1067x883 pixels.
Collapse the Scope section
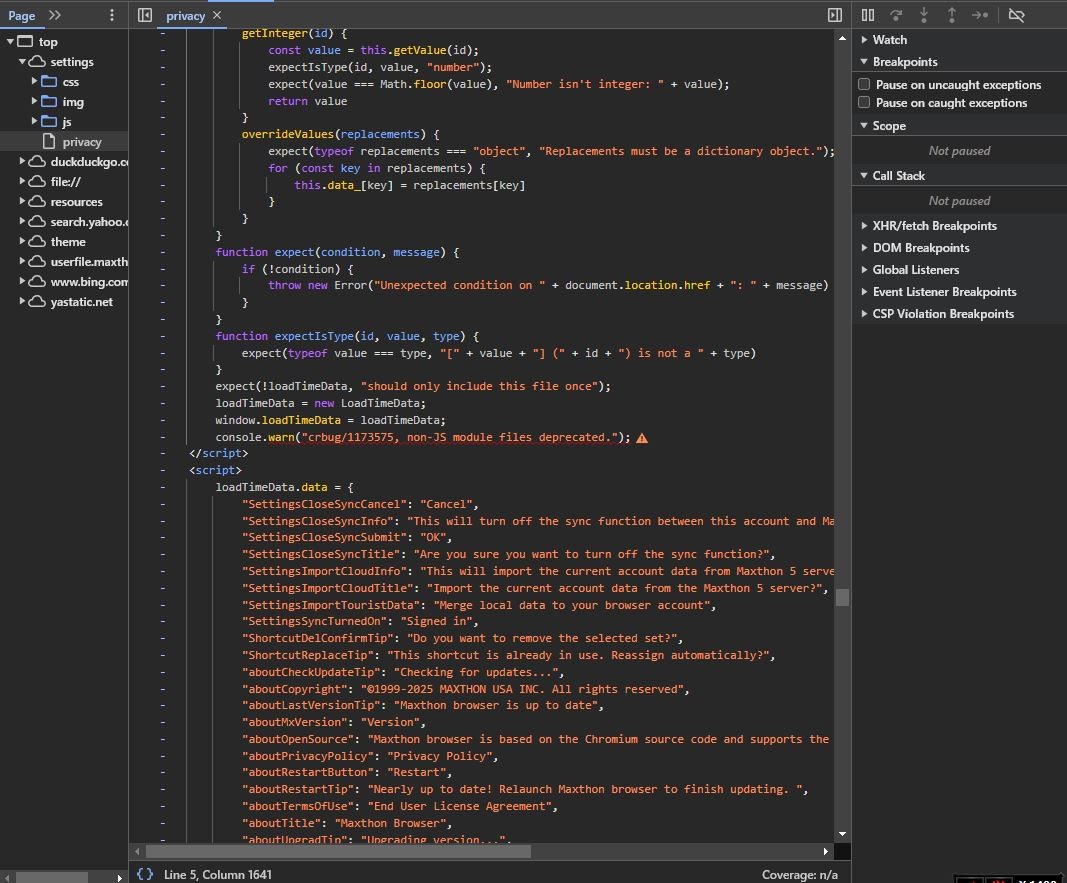pos(864,125)
